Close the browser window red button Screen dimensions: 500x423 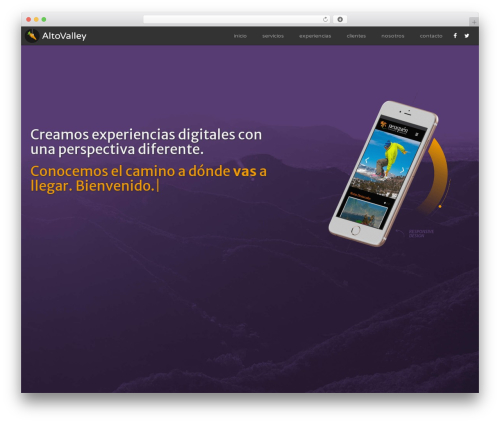click(x=29, y=19)
